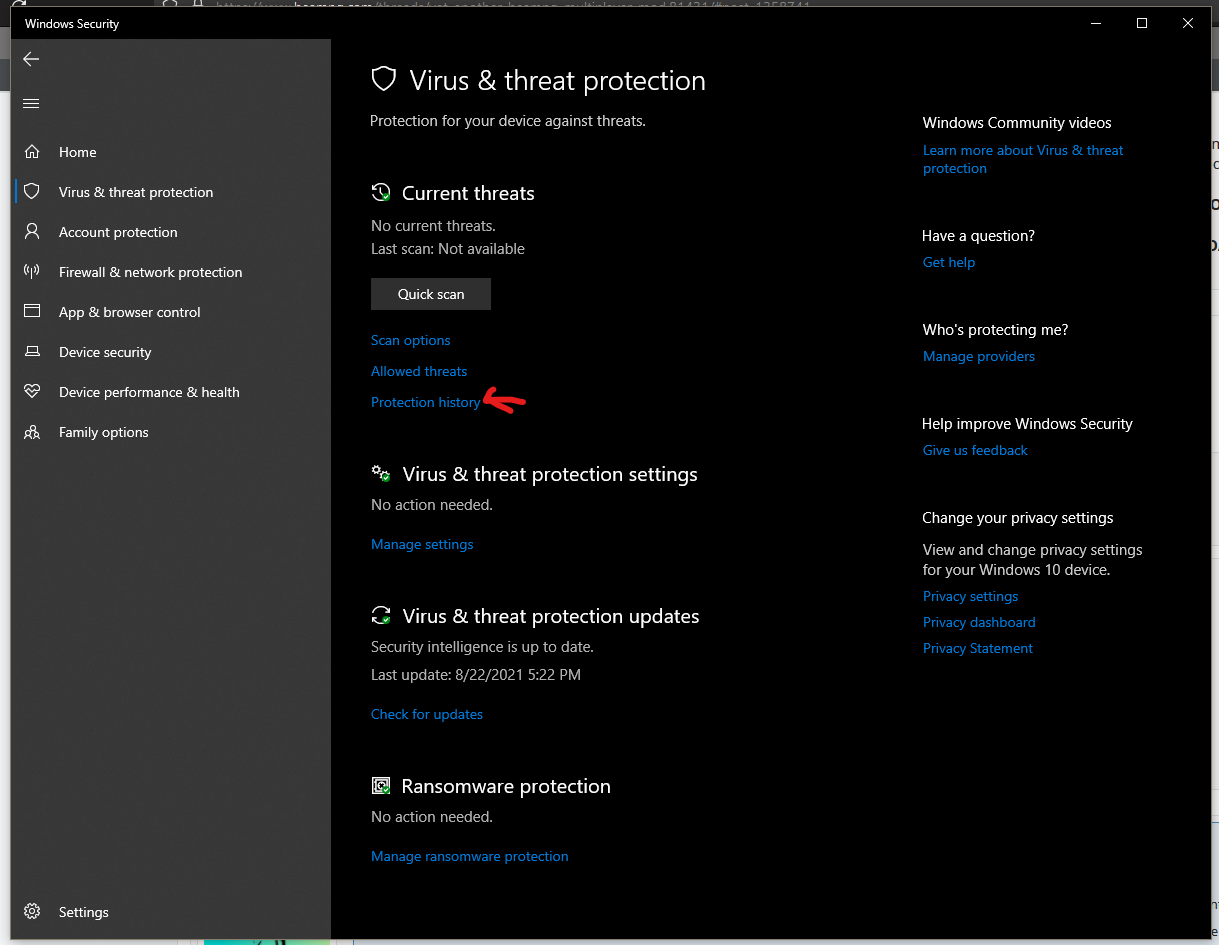Toggle the hamburger navigation menu icon
The width and height of the screenshot is (1219, 945).
(x=31, y=104)
